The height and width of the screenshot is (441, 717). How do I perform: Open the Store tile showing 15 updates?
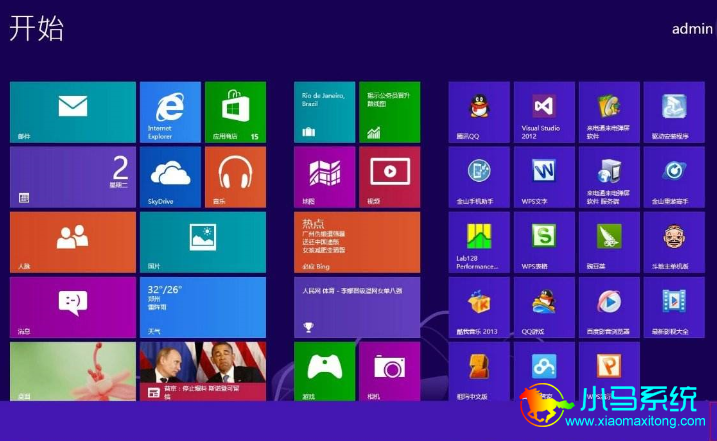point(235,112)
